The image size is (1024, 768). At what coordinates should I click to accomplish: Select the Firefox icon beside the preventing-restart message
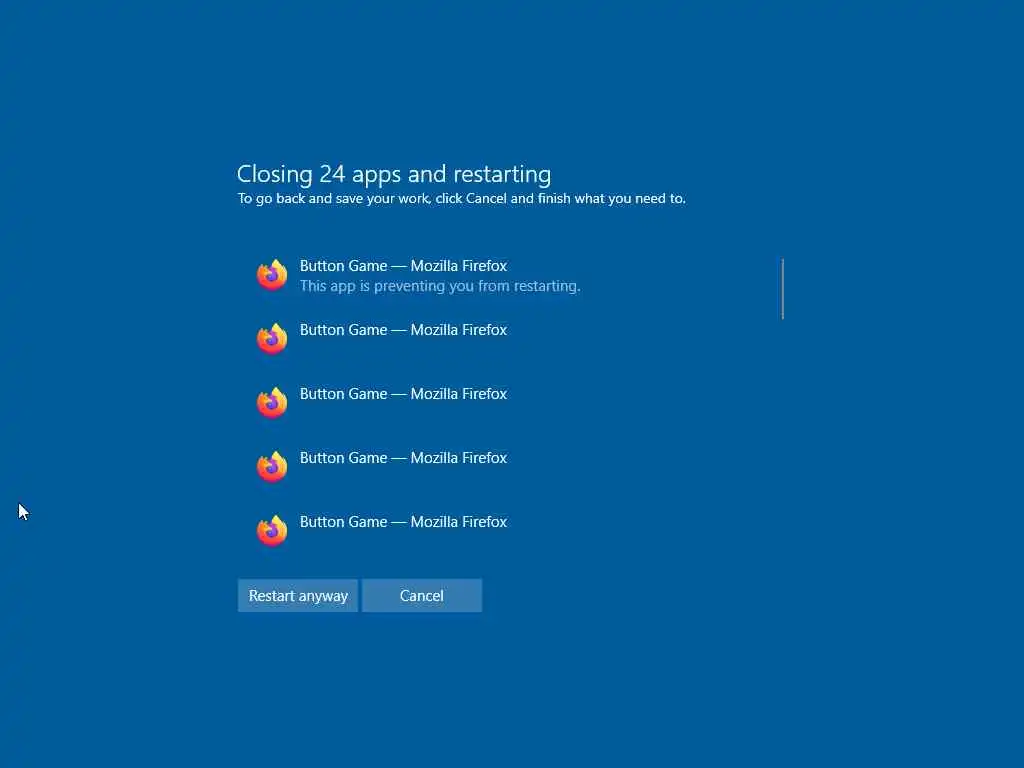click(272, 275)
